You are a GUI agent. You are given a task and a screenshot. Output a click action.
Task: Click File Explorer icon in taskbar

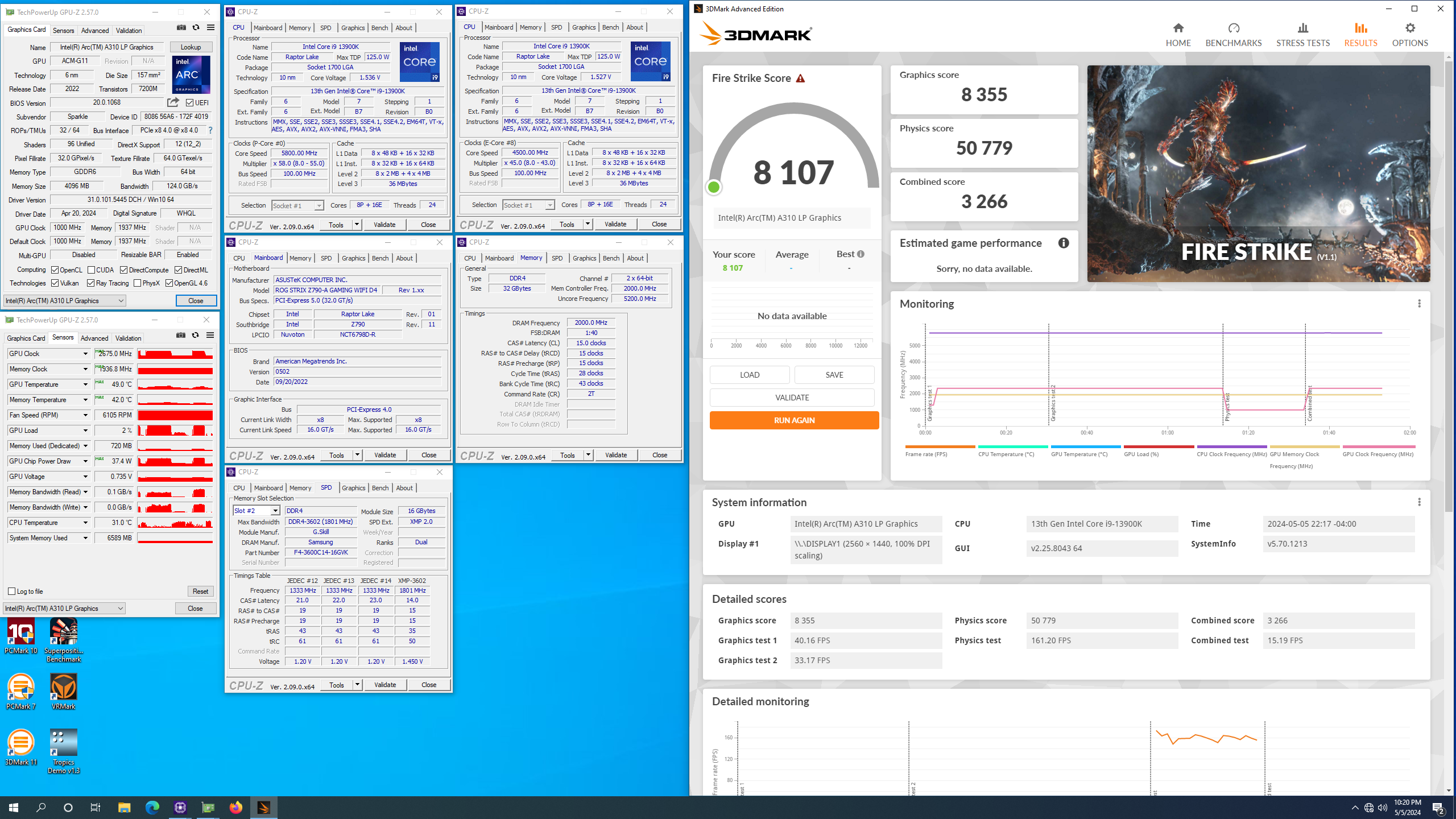point(124,807)
